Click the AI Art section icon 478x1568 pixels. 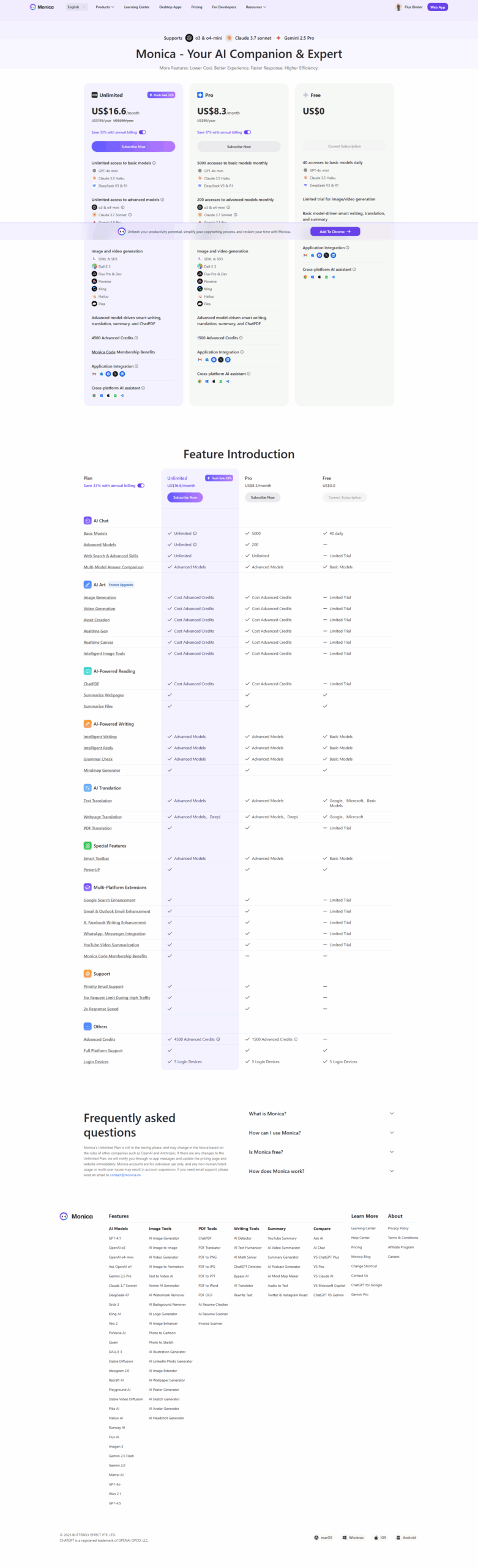pyautogui.click(x=88, y=584)
